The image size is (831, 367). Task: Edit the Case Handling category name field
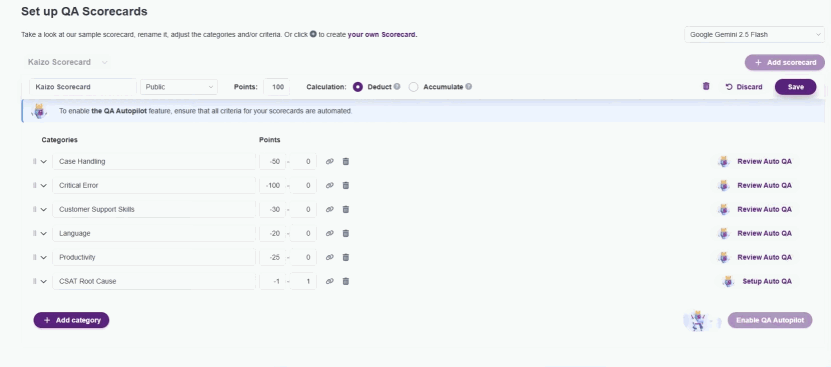click(x=154, y=161)
